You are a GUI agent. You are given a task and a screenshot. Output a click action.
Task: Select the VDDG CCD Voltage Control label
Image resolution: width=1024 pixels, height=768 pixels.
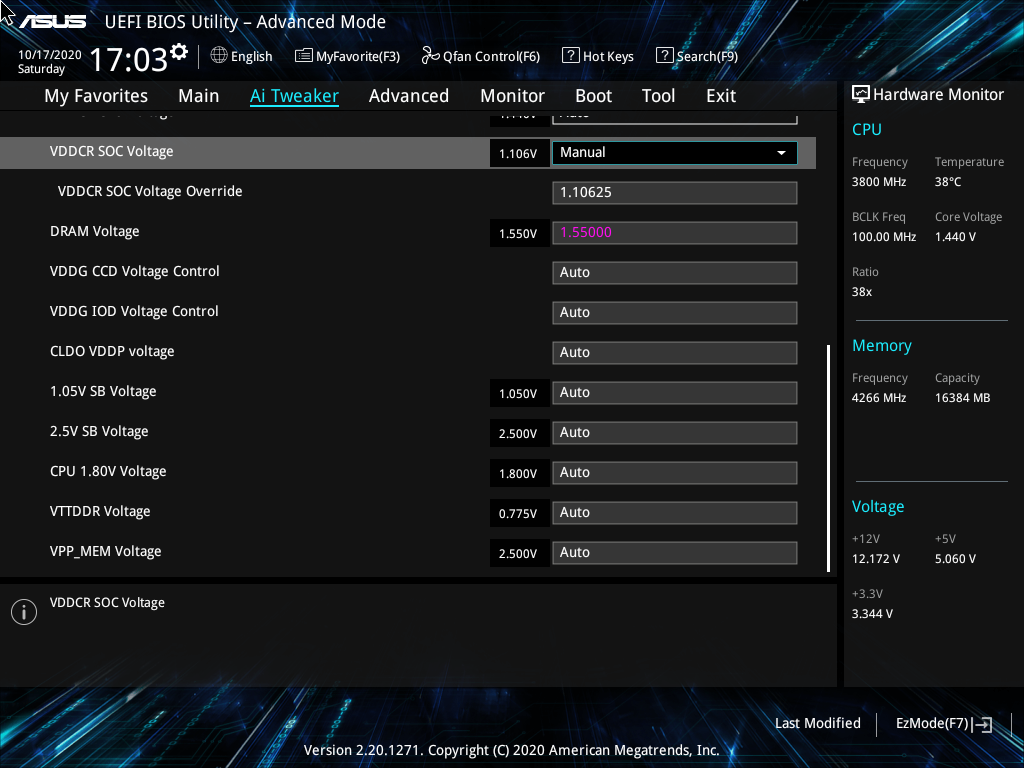[135, 272]
